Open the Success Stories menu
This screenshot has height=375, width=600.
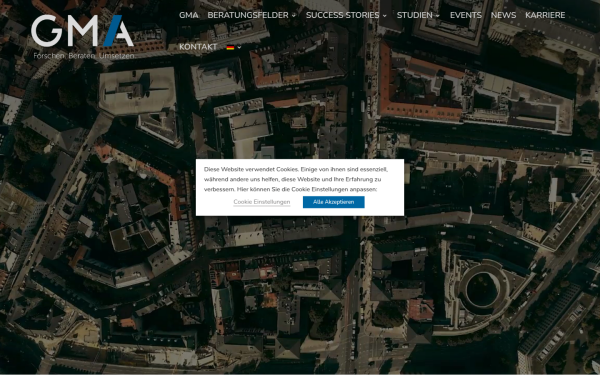point(342,15)
